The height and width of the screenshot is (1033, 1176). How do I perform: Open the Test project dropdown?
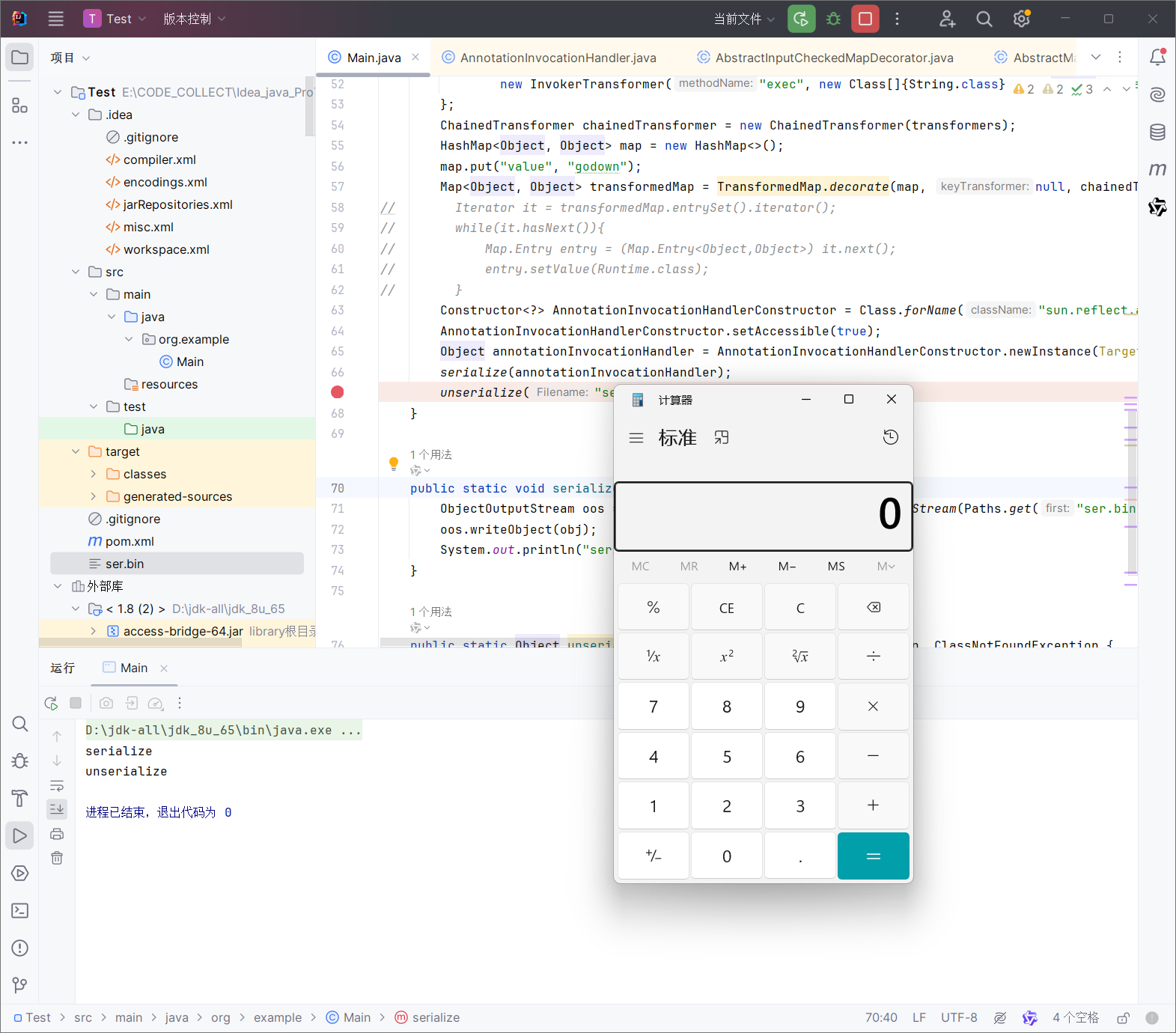(x=115, y=19)
